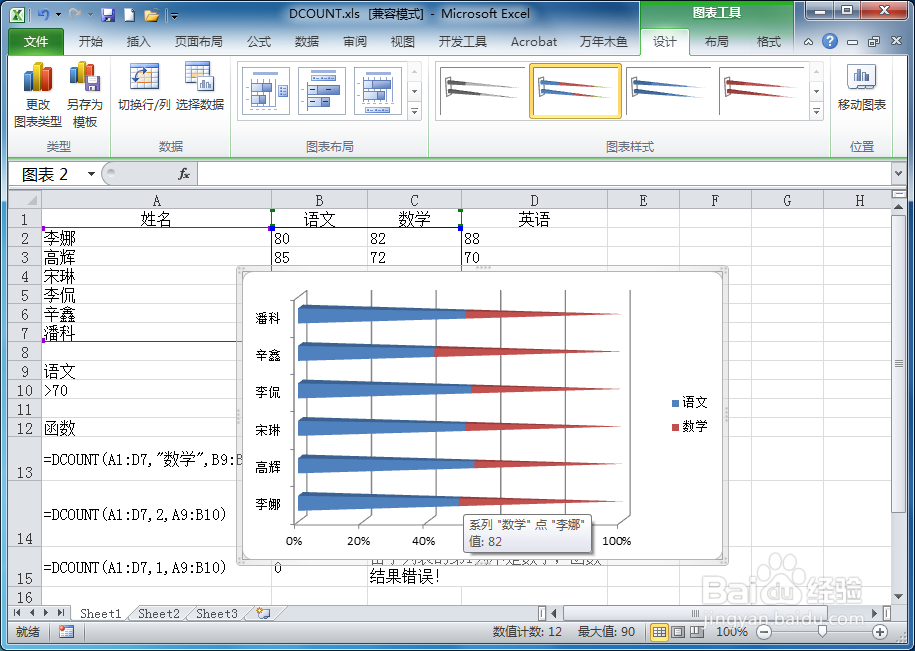Click the Insert Worksheet tab icon

[x=263, y=613]
